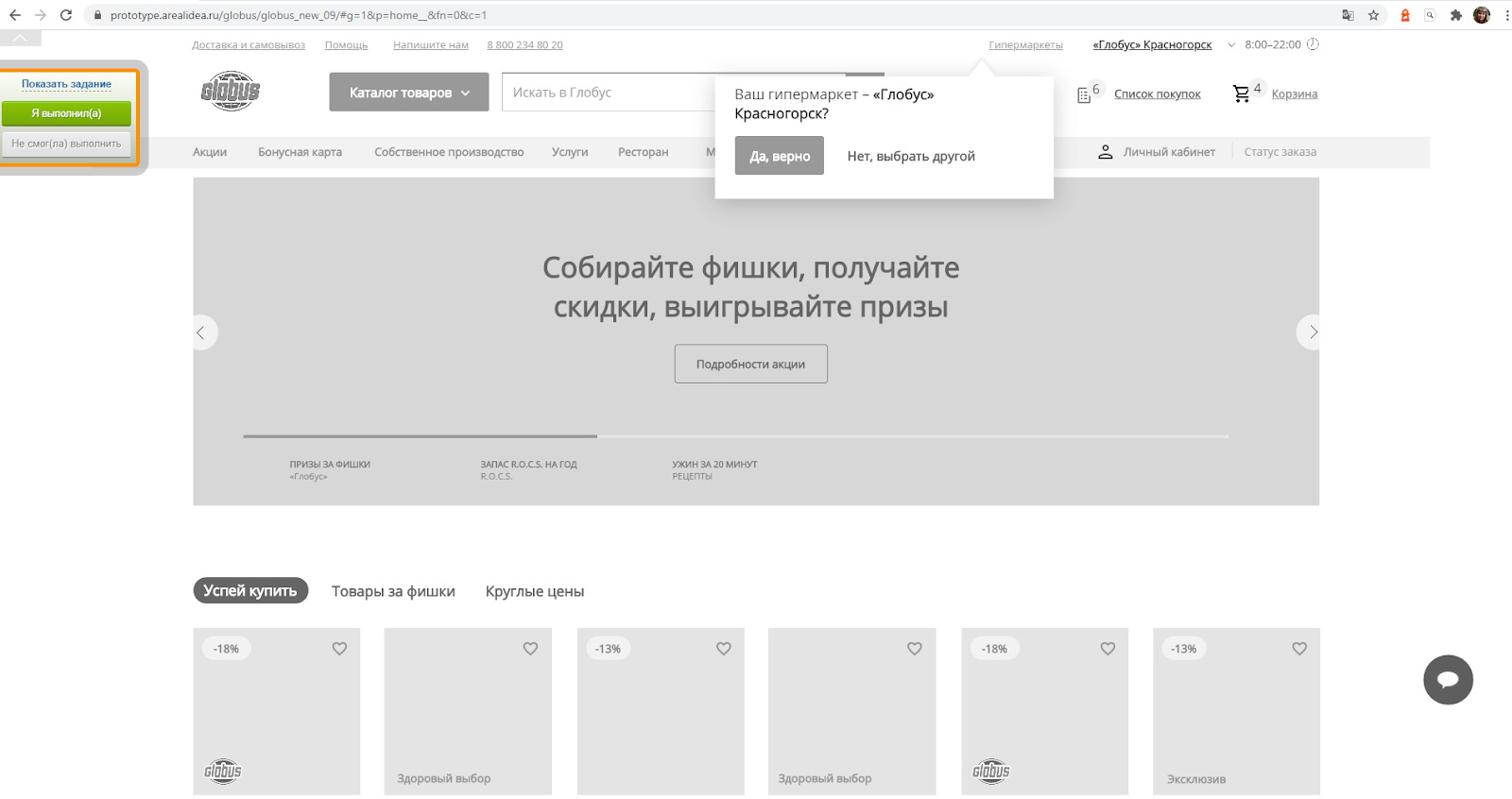
Task: Click the phone number 8 800 234 80 20
Action: click(524, 45)
